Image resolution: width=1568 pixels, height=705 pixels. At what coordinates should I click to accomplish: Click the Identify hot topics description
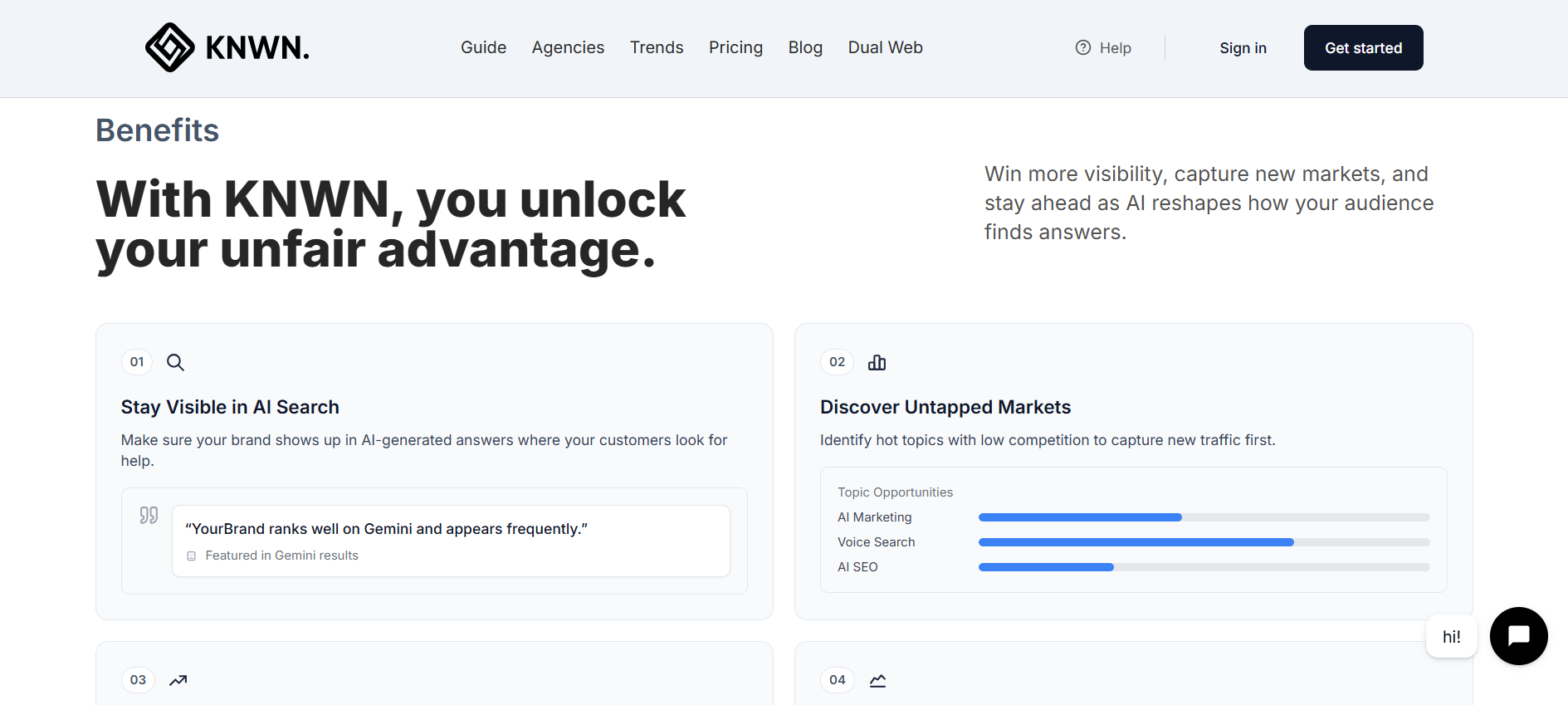(x=1048, y=440)
